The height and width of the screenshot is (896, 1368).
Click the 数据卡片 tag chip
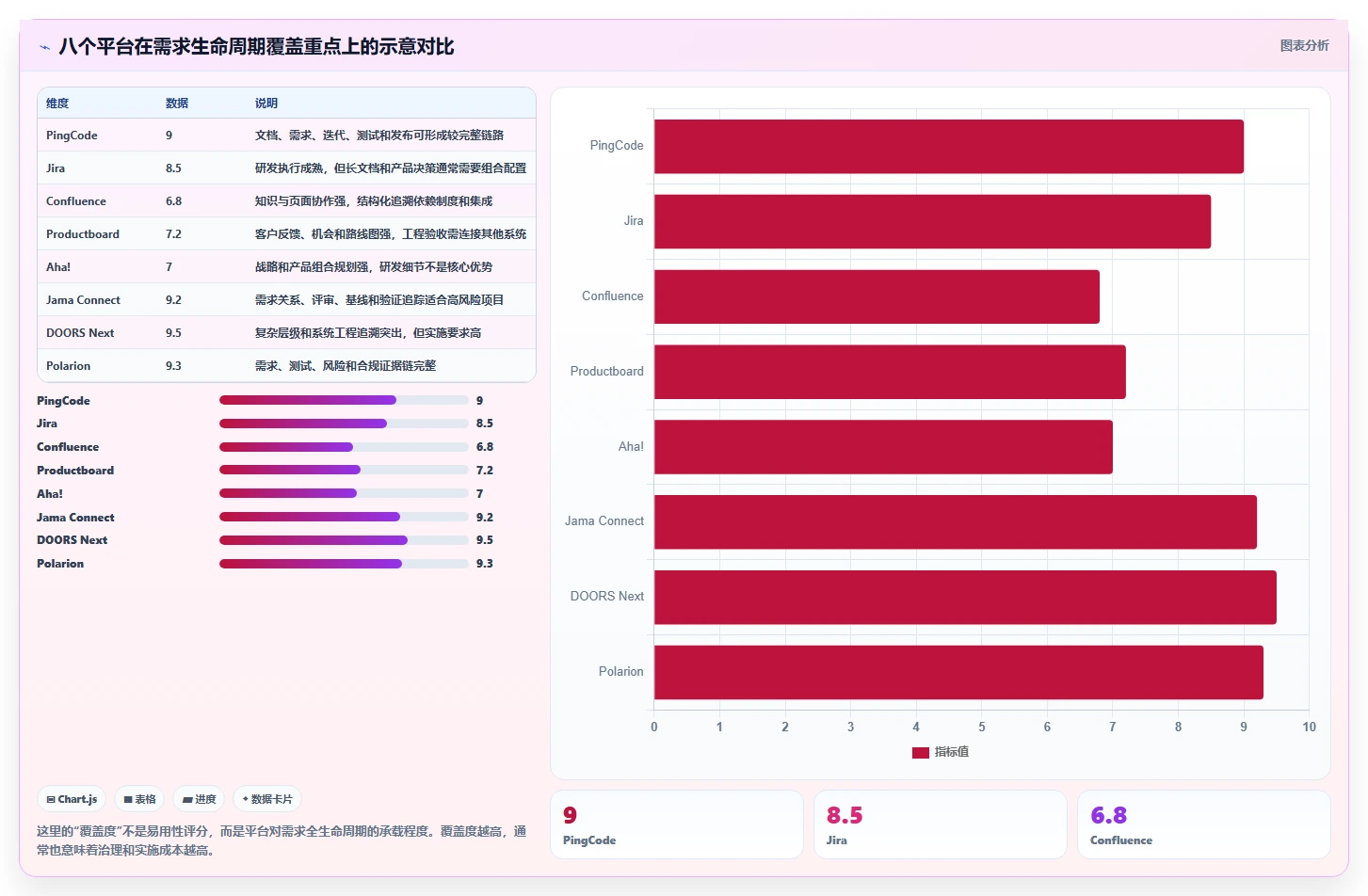pyautogui.click(x=267, y=799)
